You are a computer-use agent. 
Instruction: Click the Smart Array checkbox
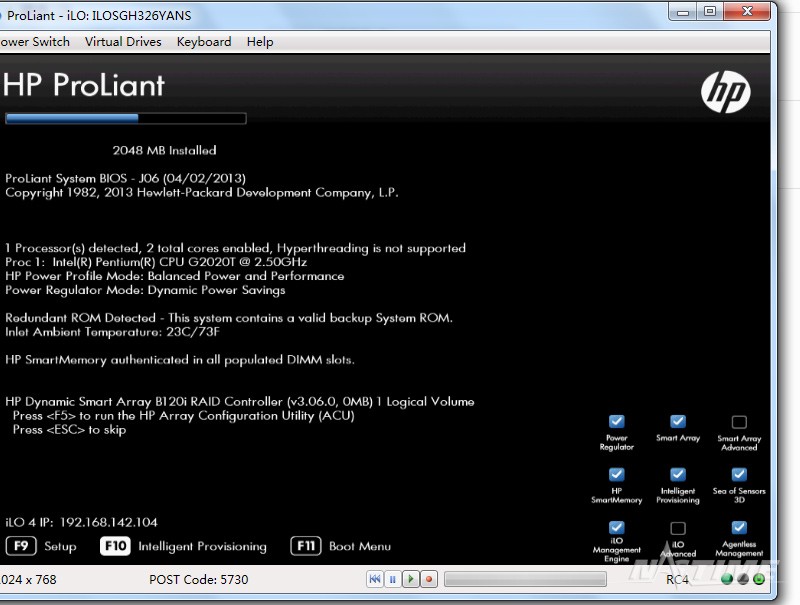(678, 421)
